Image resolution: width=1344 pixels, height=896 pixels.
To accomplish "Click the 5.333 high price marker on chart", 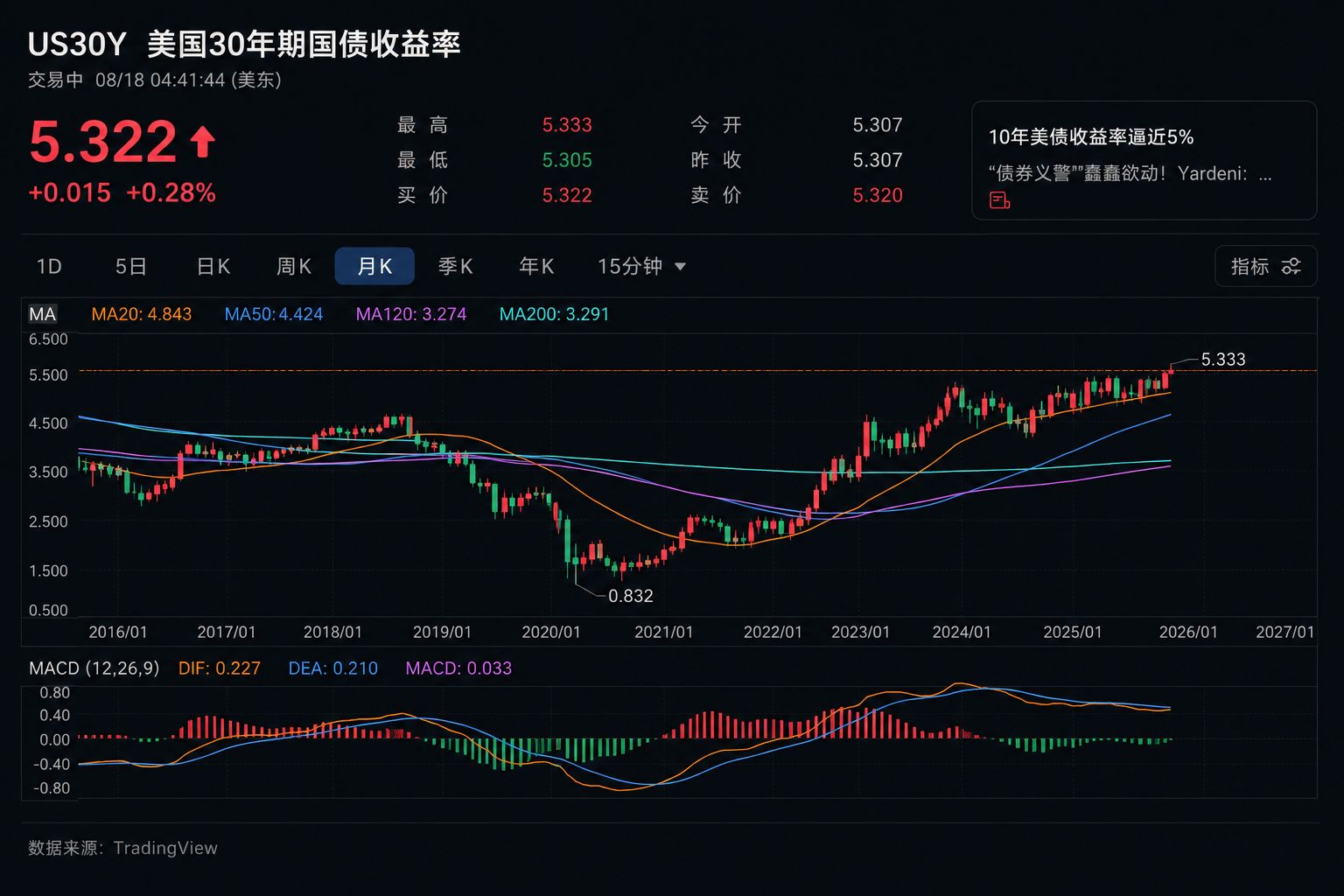I will click(1222, 360).
